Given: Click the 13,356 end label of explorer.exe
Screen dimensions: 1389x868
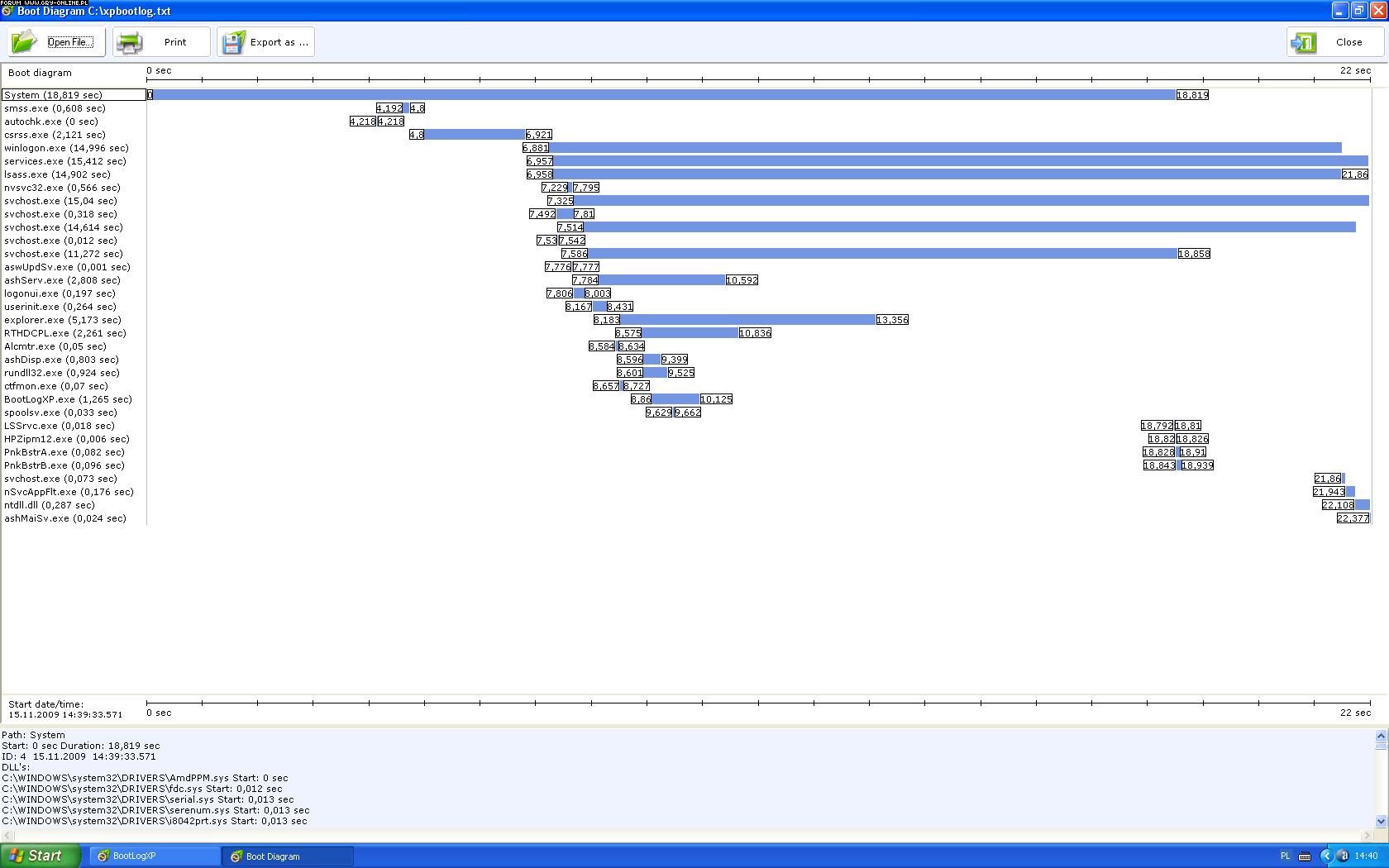Looking at the screenshot, I should point(892,320).
